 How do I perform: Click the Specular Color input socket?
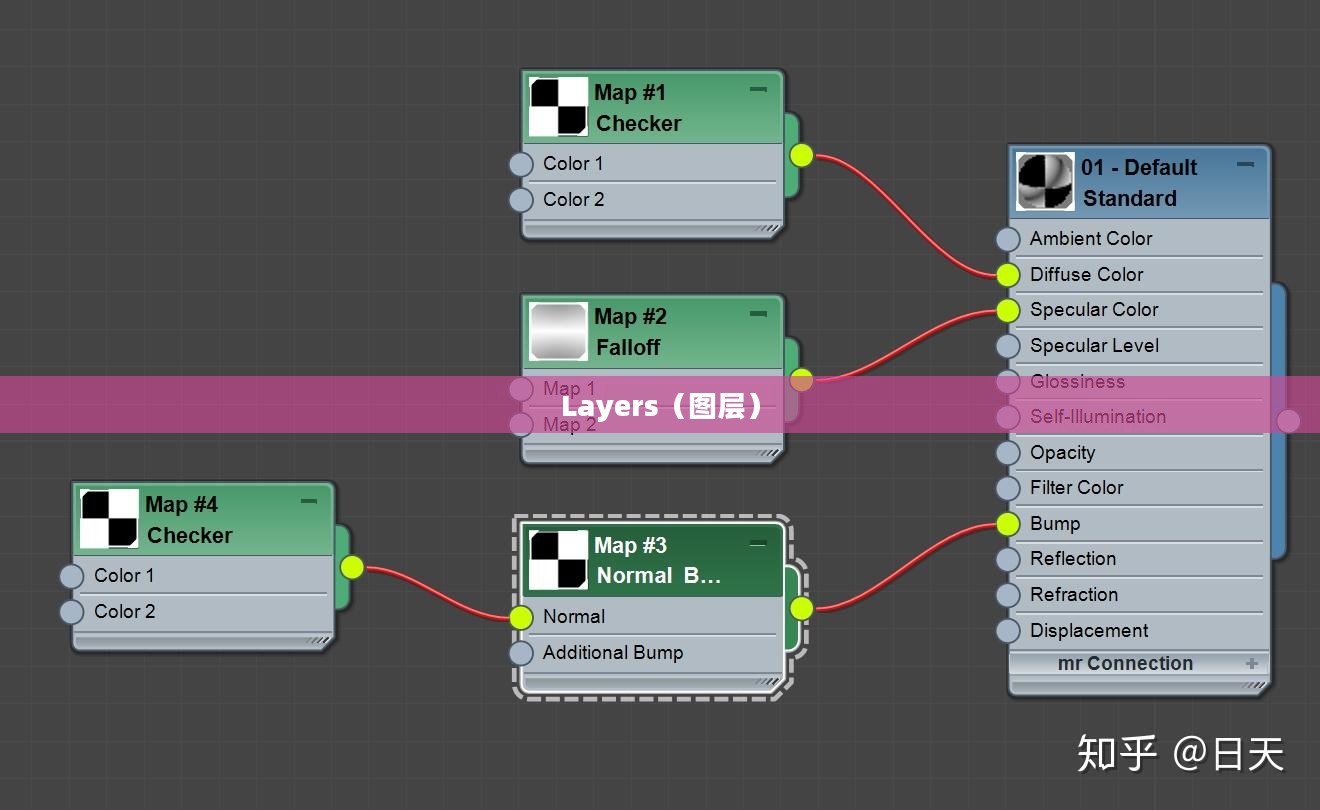[x=1008, y=310]
